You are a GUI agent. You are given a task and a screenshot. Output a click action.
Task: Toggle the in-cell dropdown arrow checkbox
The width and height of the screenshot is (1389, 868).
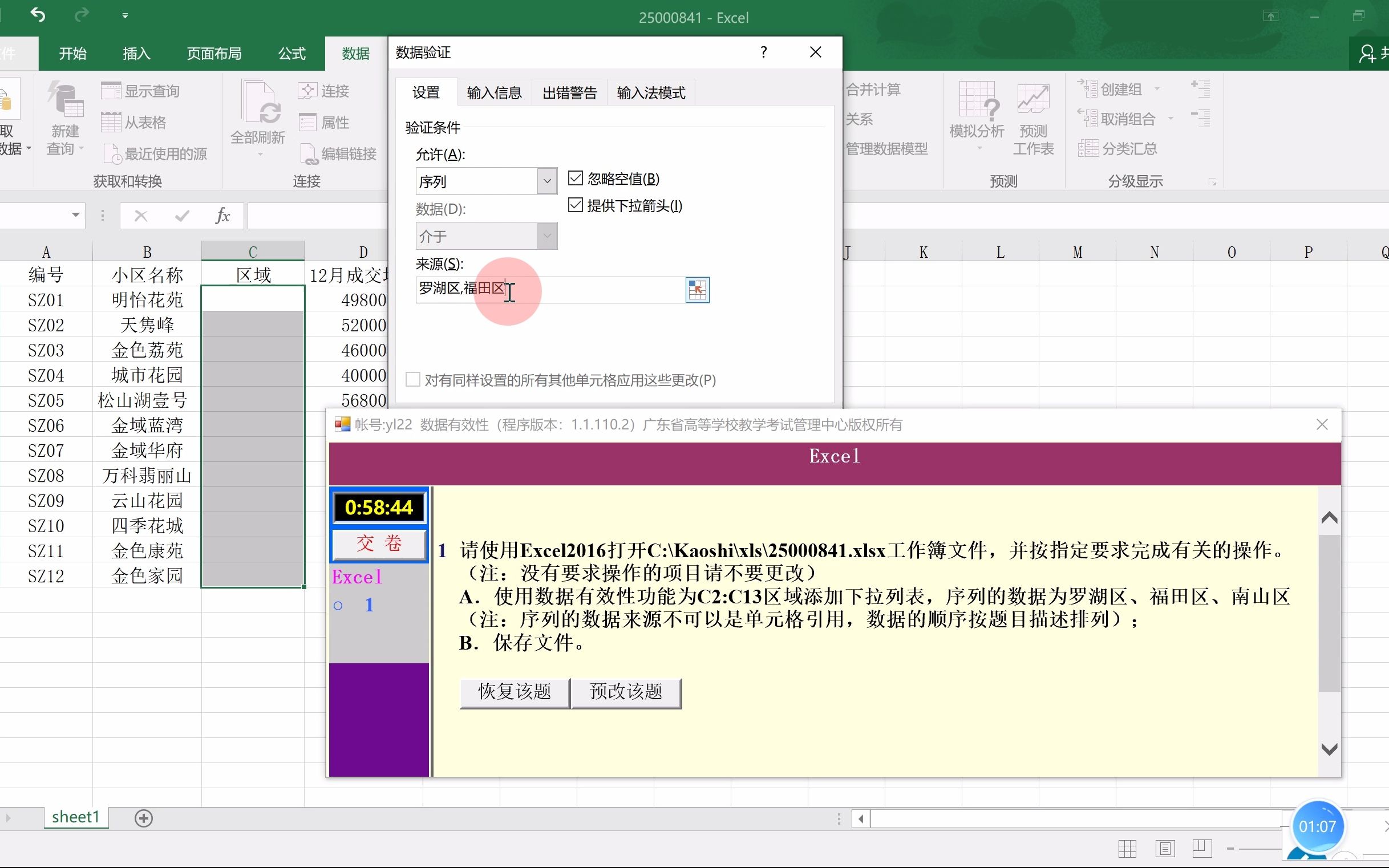(576, 205)
